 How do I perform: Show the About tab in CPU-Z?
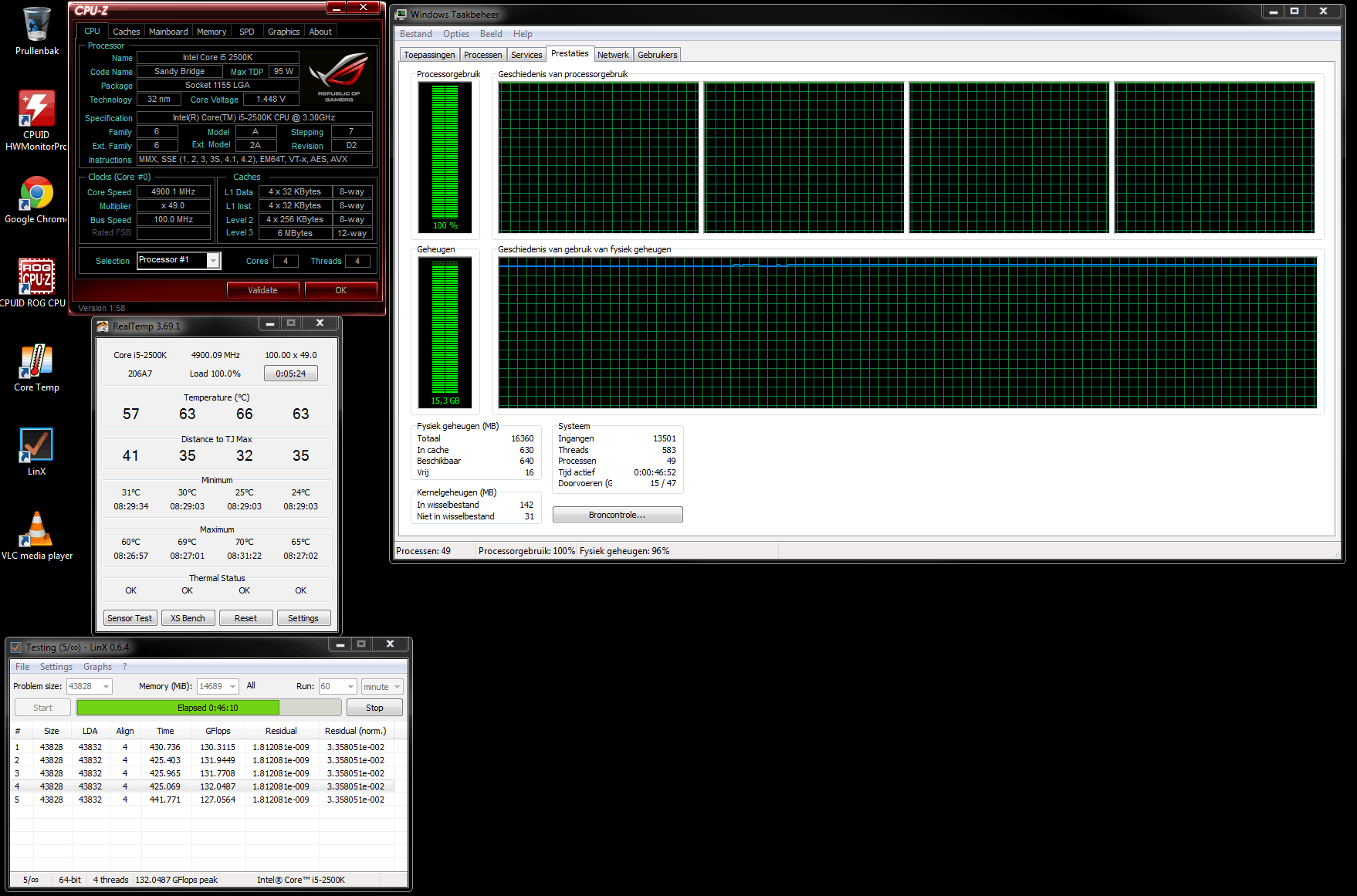click(x=320, y=32)
